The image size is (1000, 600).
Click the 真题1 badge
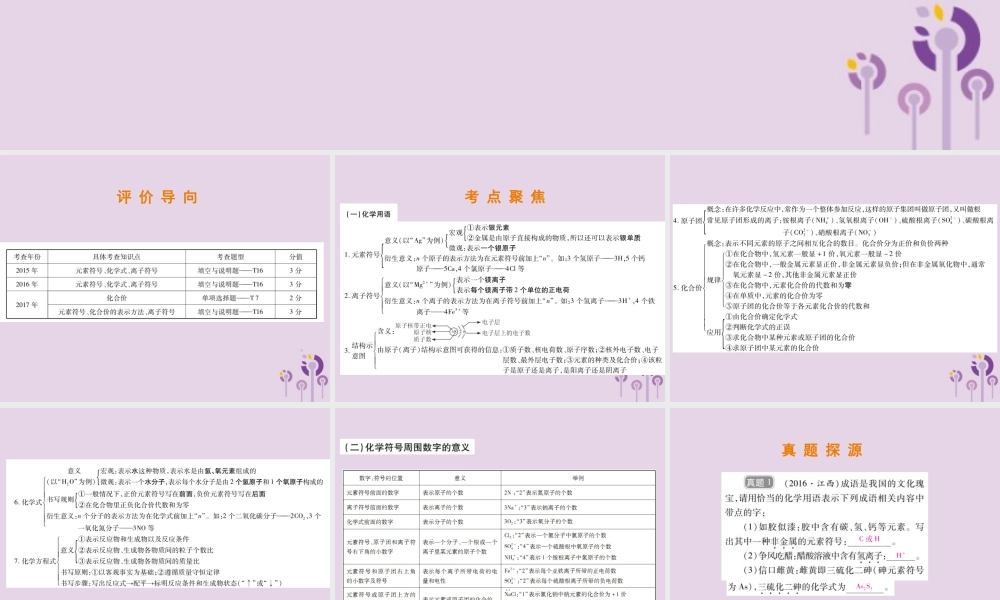759,483
